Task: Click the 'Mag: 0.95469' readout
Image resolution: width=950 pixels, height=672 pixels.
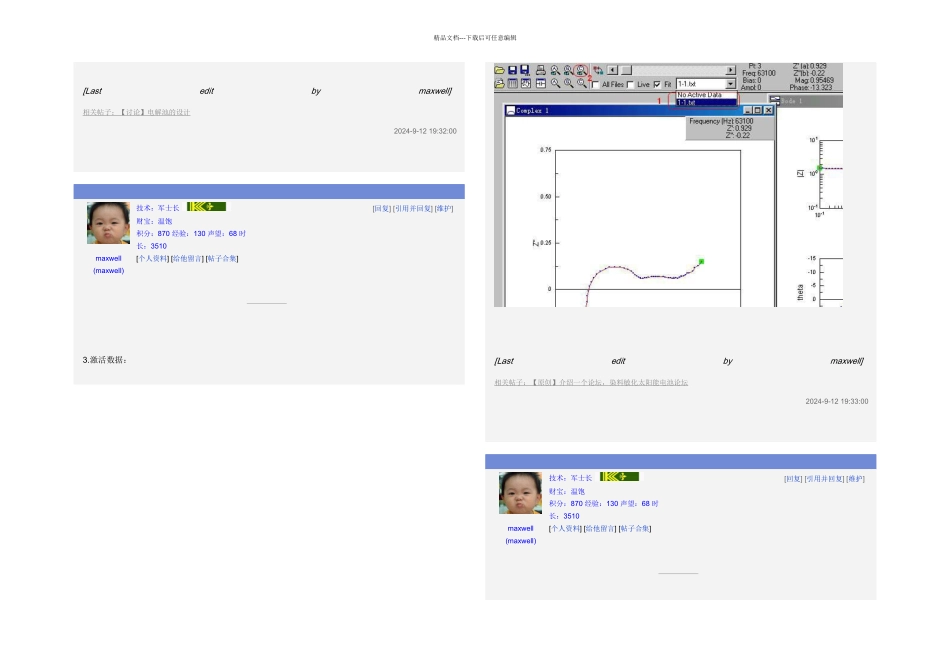Action: (x=814, y=81)
